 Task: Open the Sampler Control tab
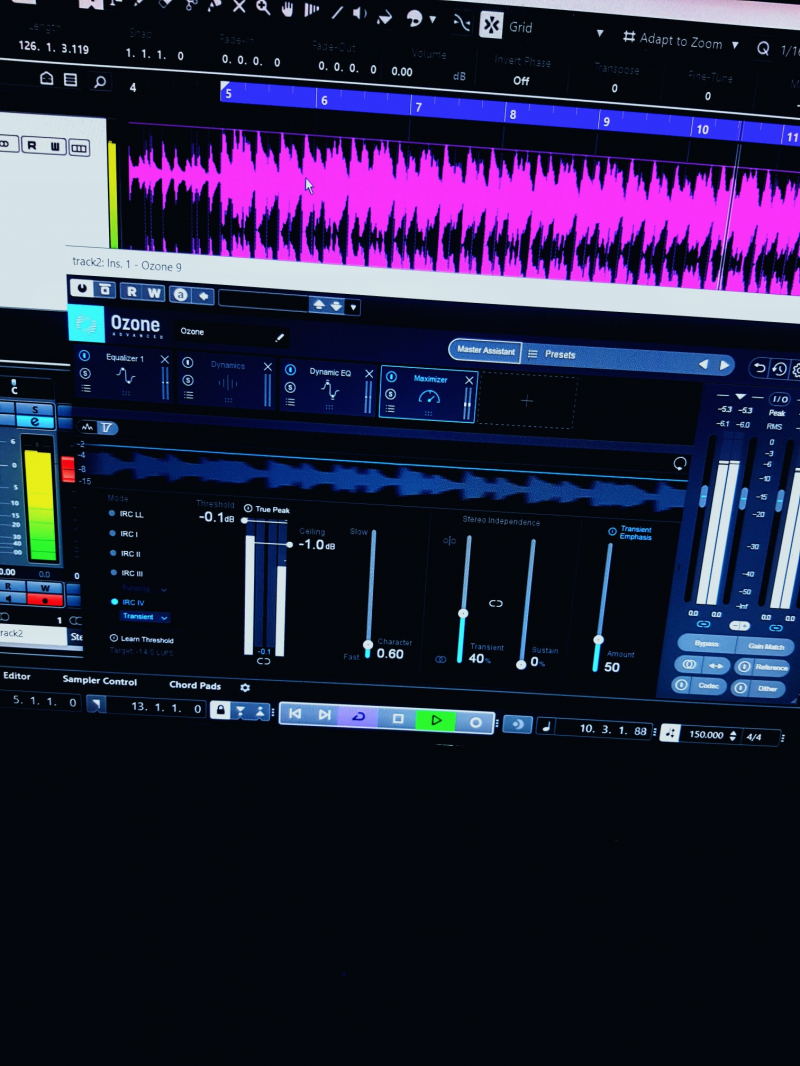point(100,681)
